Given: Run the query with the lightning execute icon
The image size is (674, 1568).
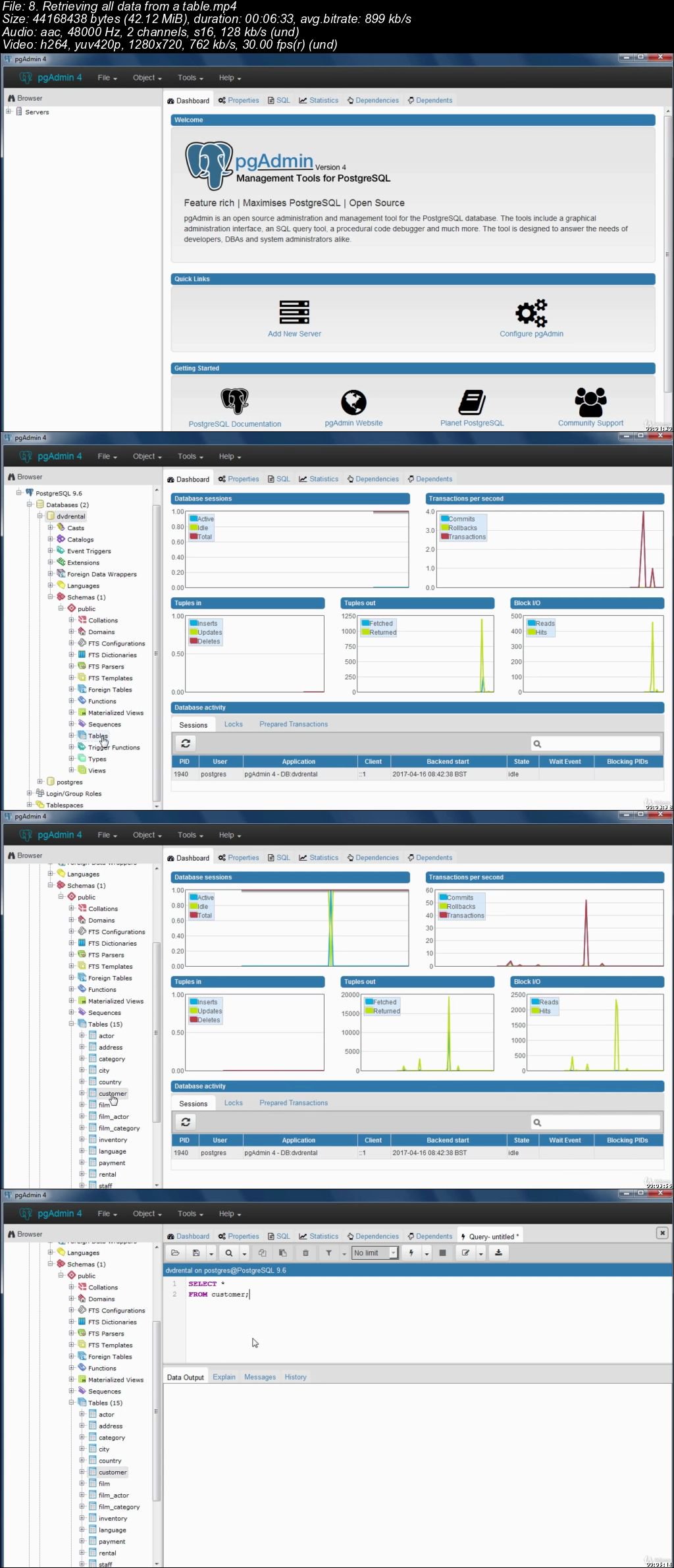Looking at the screenshot, I should point(411,1253).
